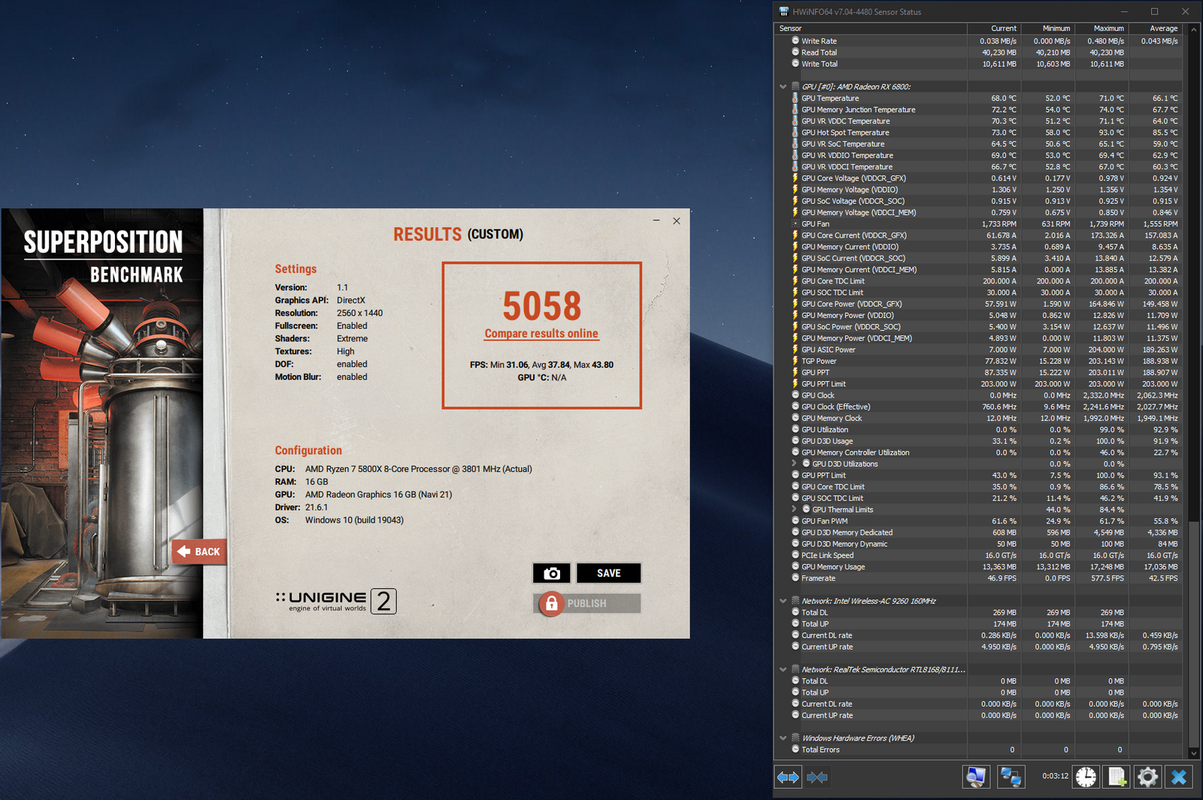Viewport: 1203px width, 800px height.
Task: Collapse the GPU AMD Radeon RX 6800 section
Action: click(x=783, y=87)
